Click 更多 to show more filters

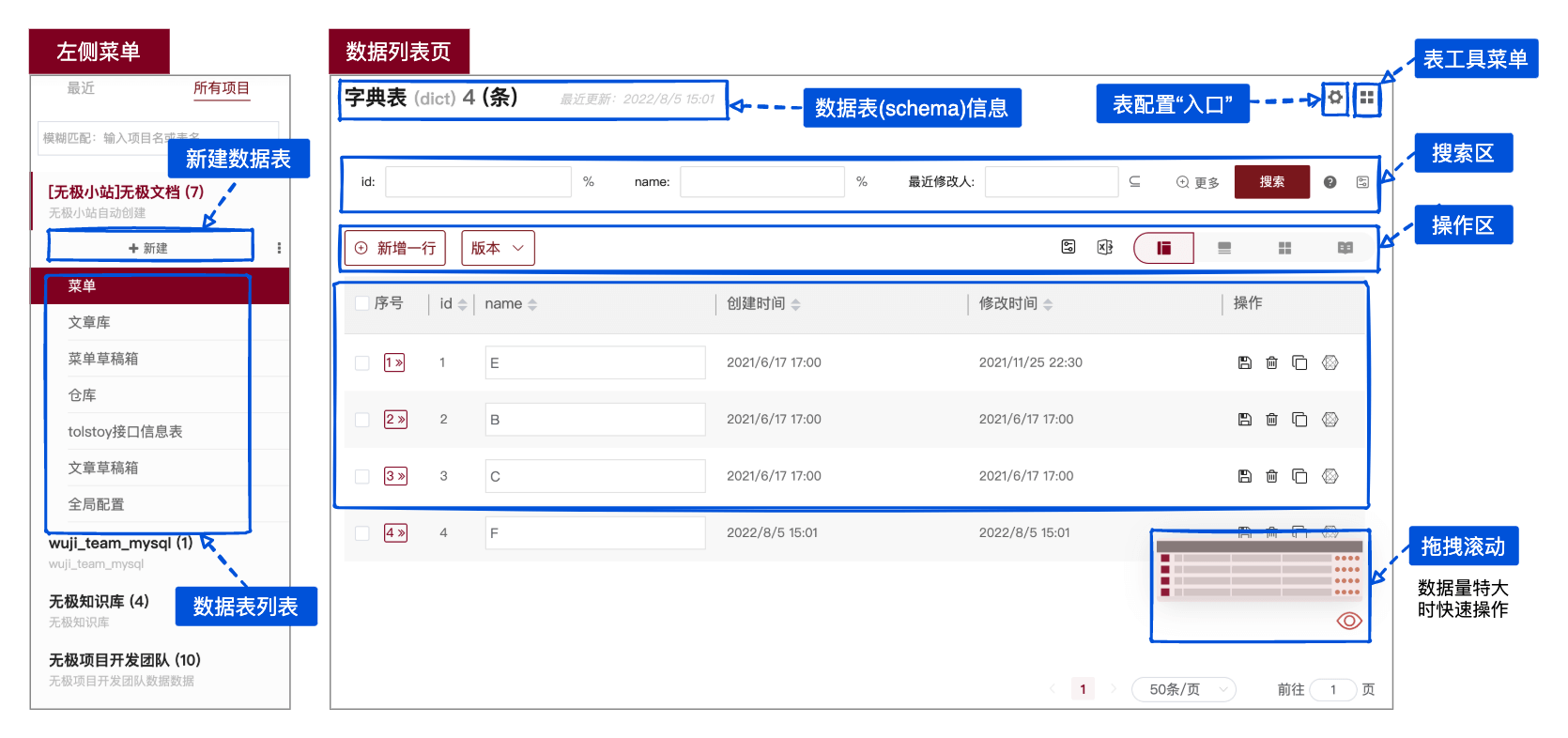point(1198,182)
